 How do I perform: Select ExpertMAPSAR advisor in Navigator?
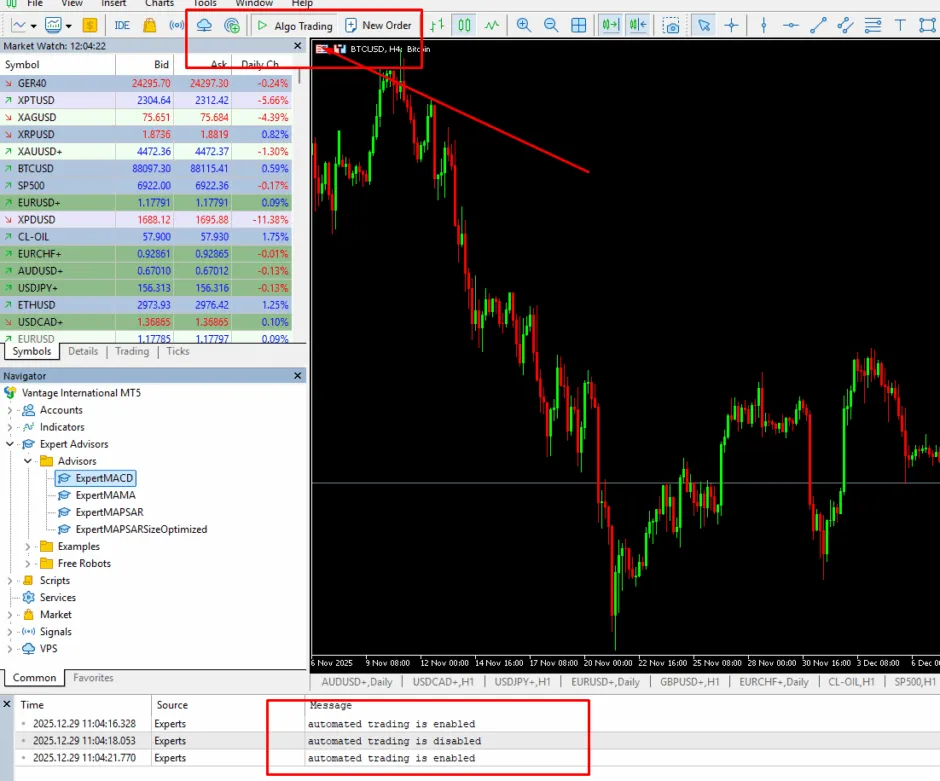pyautogui.click(x=109, y=512)
